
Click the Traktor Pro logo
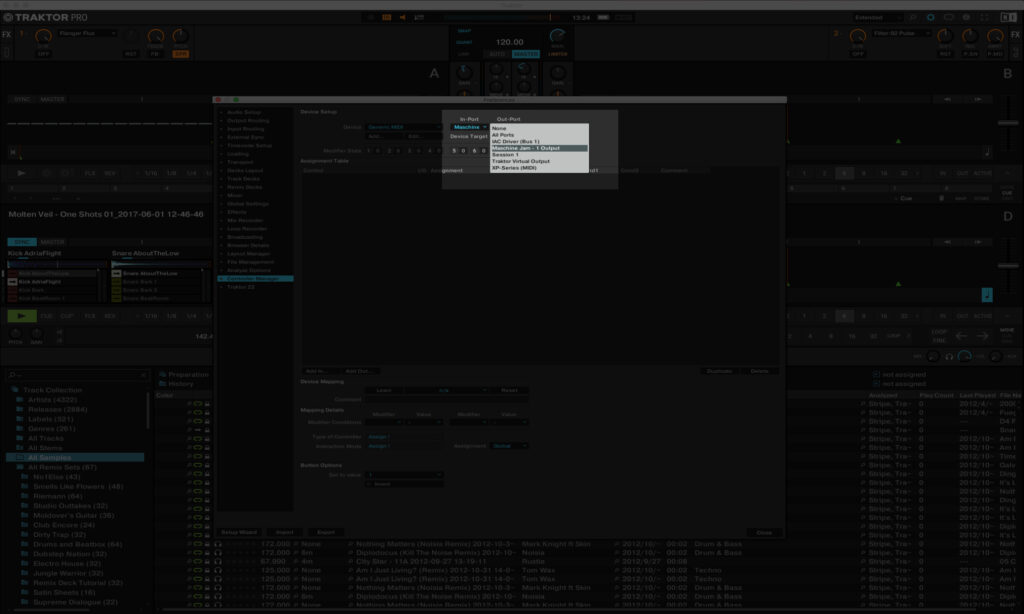click(46, 18)
